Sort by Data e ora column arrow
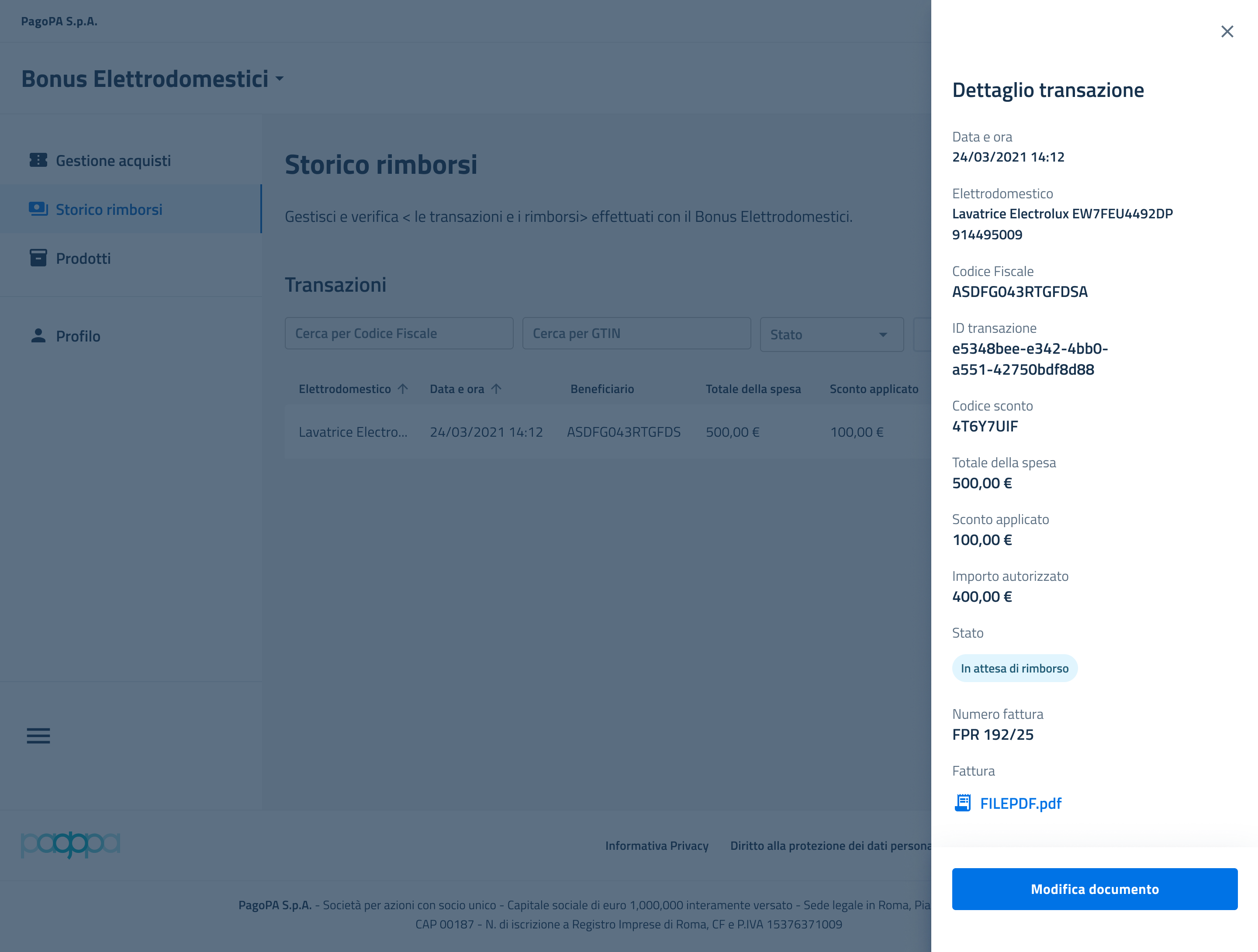Screen dimensions: 1258x952 coord(496,389)
